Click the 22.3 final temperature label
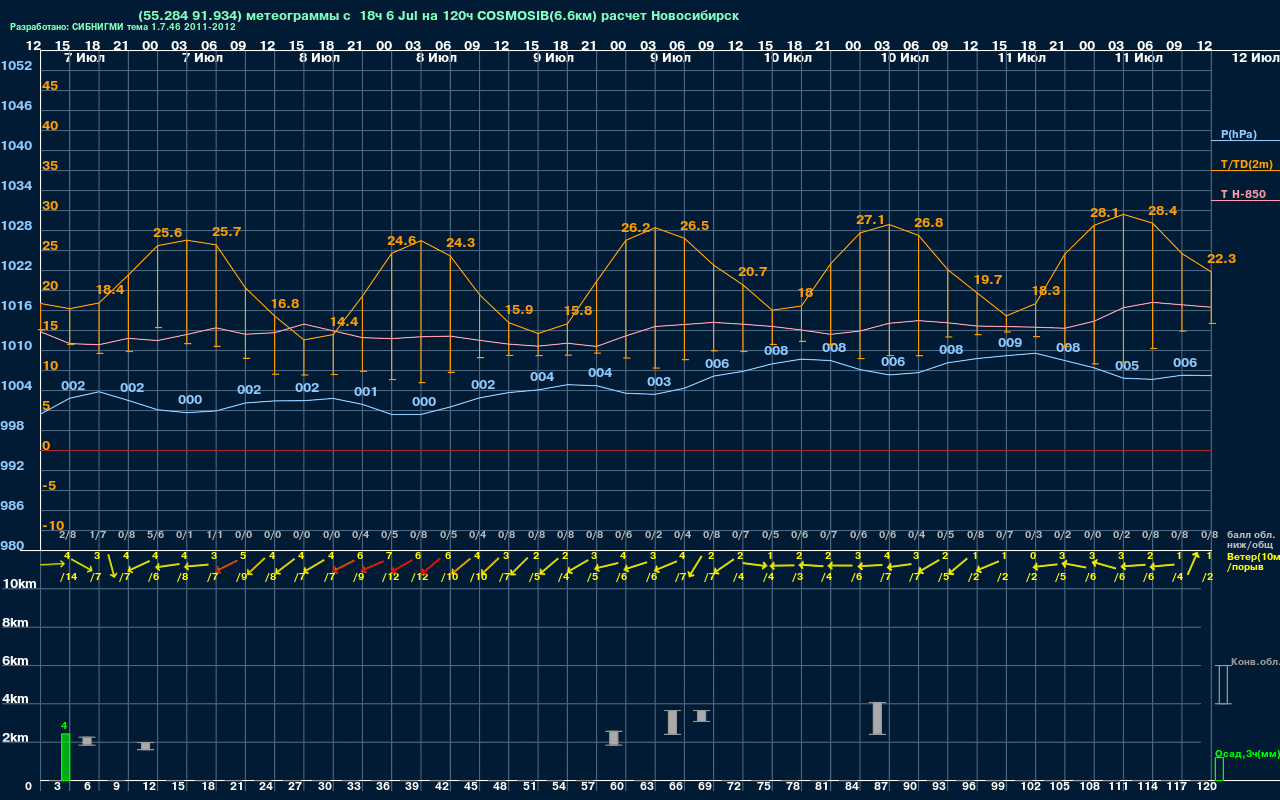Viewport: 1280px width, 800px height. point(1222,259)
